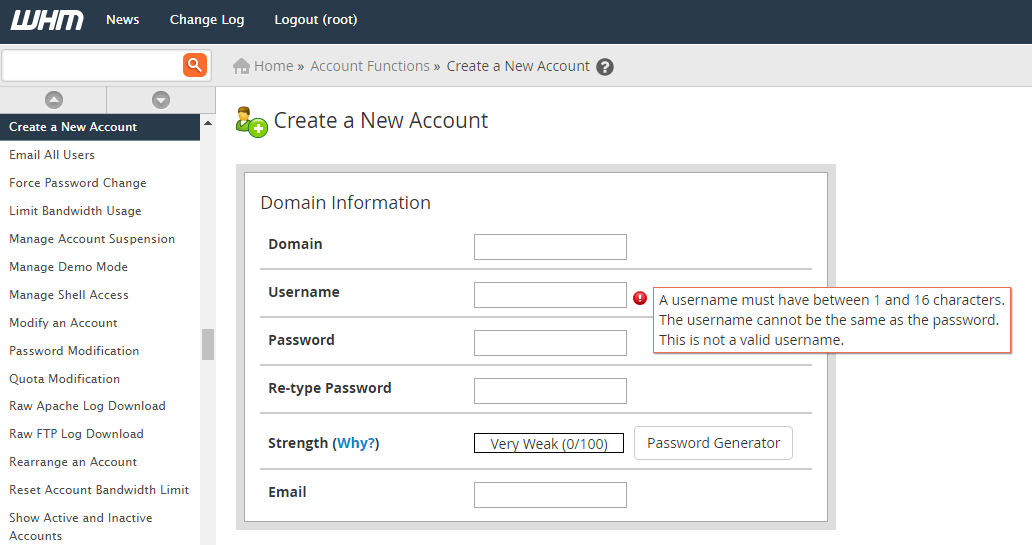Click the red username error icon
The width and height of the screenshot is (1032, 545).
[640, 298]
